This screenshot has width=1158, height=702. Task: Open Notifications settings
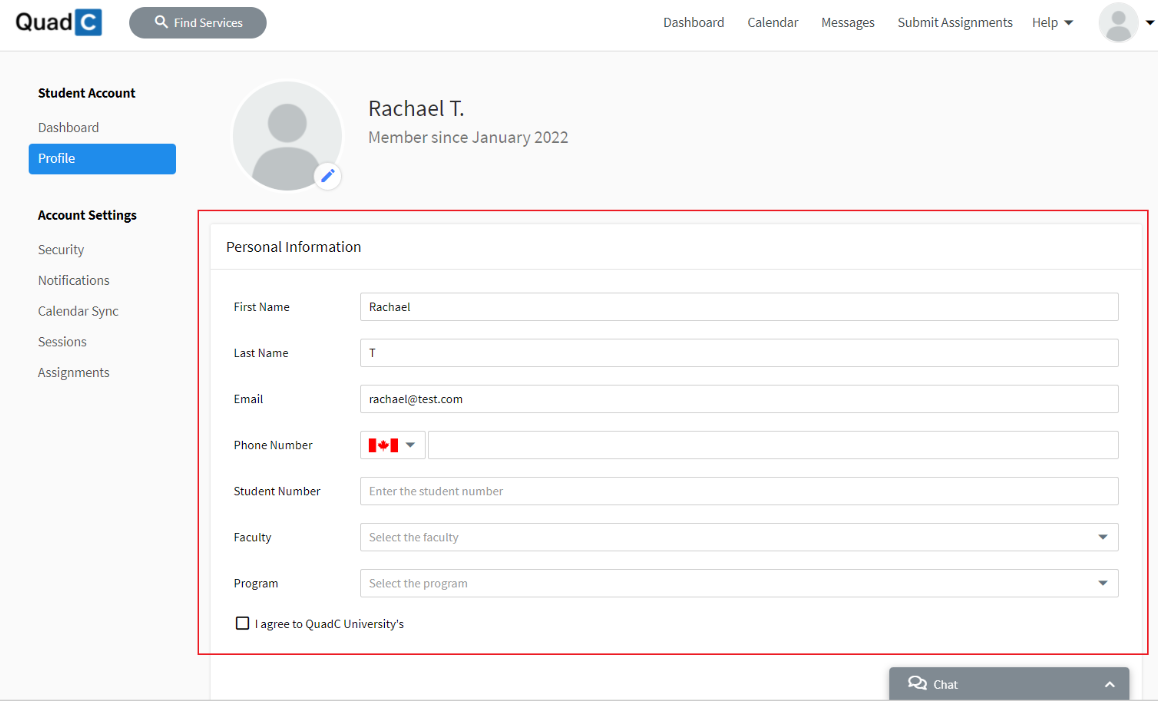point(73,281)
